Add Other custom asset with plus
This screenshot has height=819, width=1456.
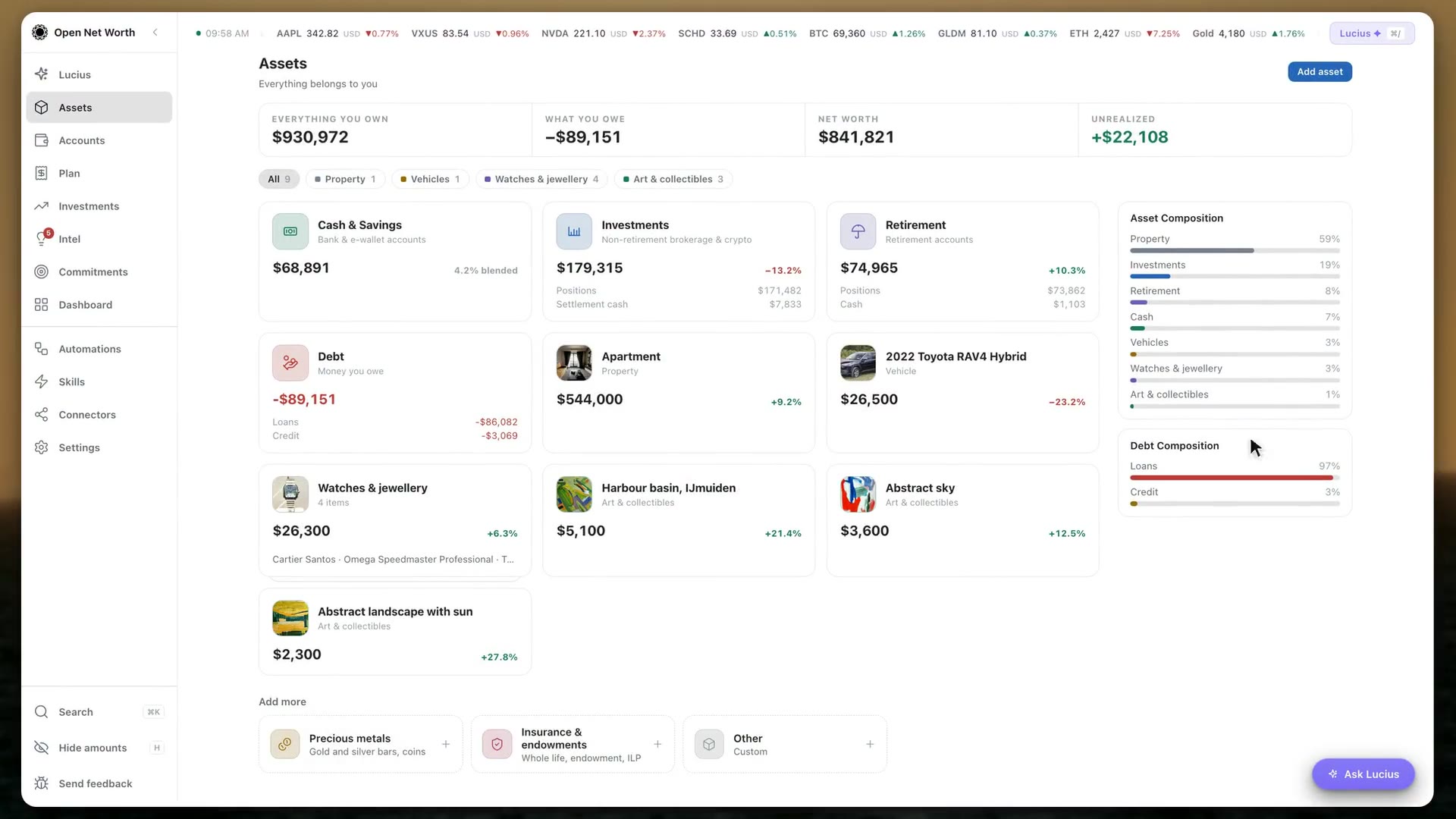(x=870, y=745)
